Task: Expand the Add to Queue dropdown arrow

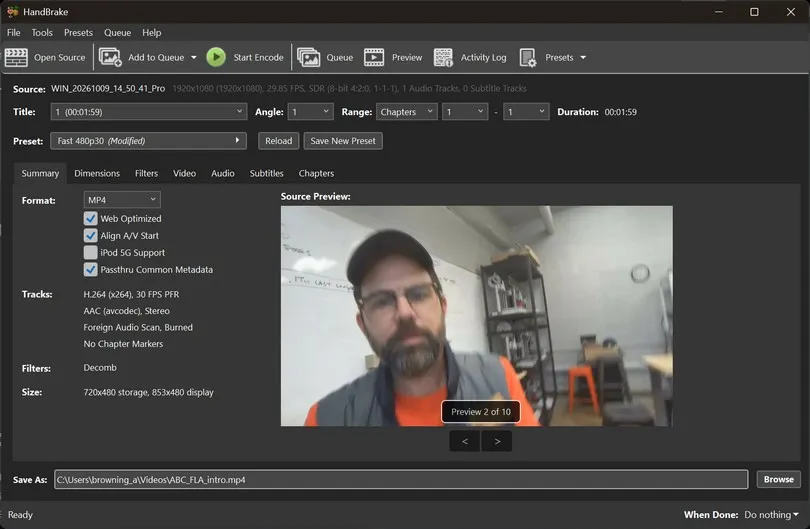Action: tap(194, 57)
